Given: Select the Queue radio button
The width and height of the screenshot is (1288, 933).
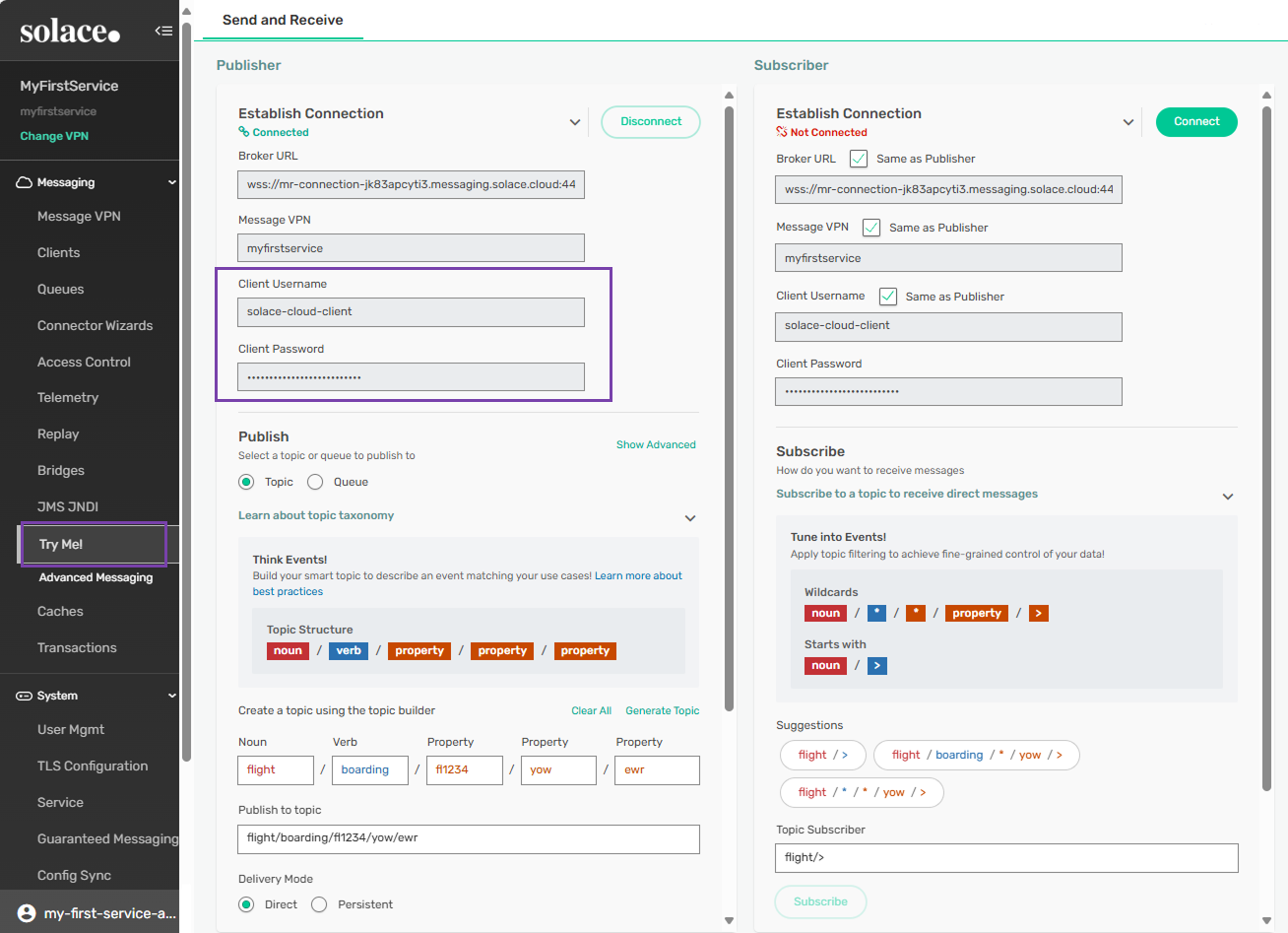Looking at the screenshot, I should click(x=315, y=482).
